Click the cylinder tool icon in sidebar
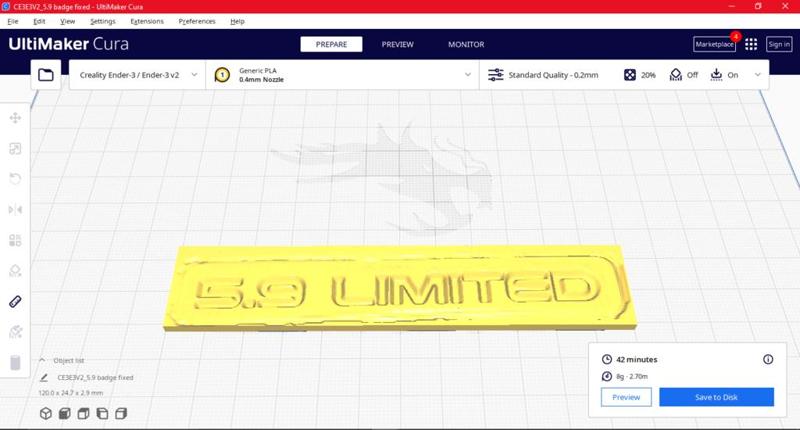The height and width of the screenshot is (430, 800). click(x=15, y=363)
